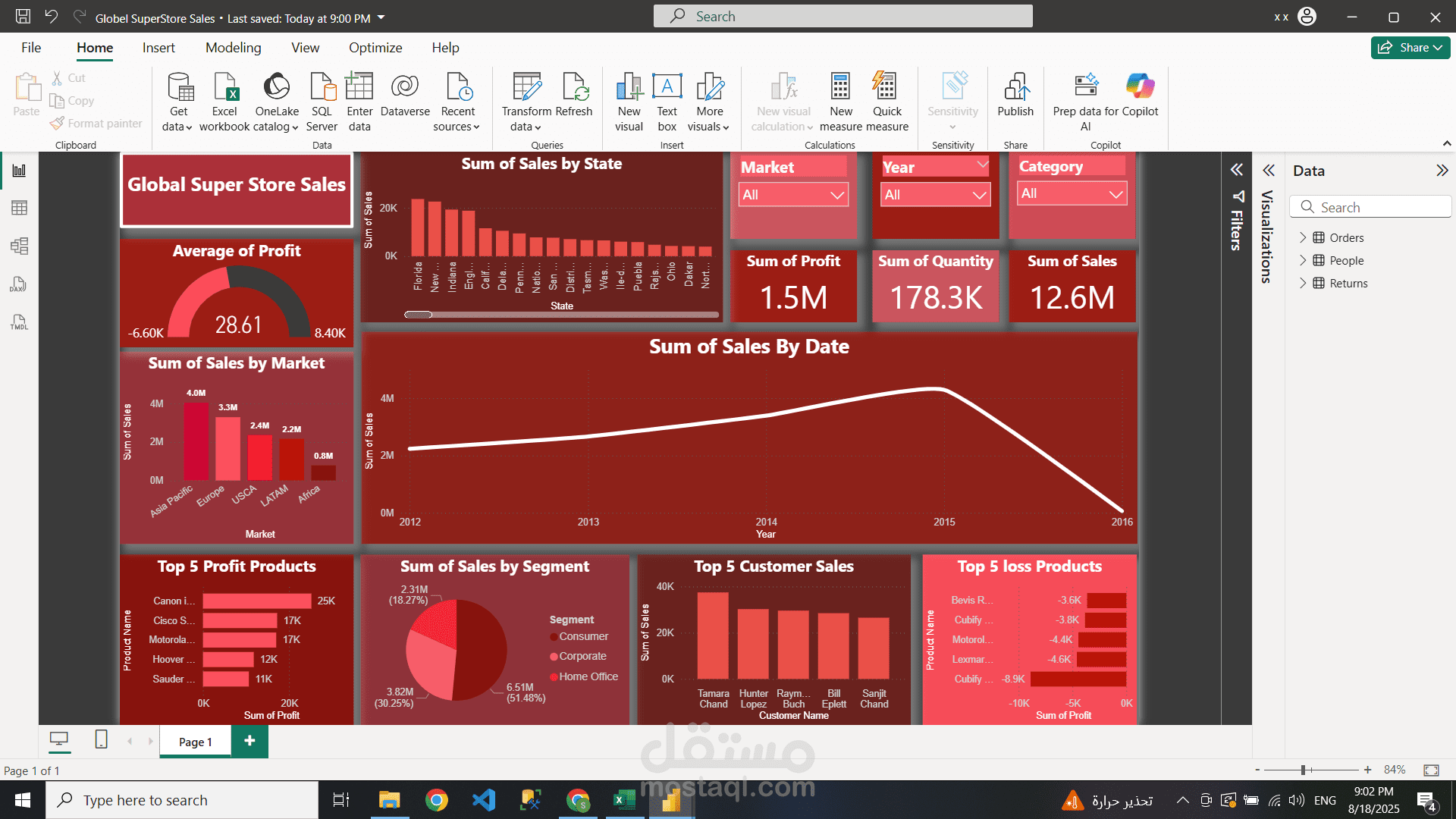Select the Page 1 tab
The image size is (1456, 819).
(195, 742)
